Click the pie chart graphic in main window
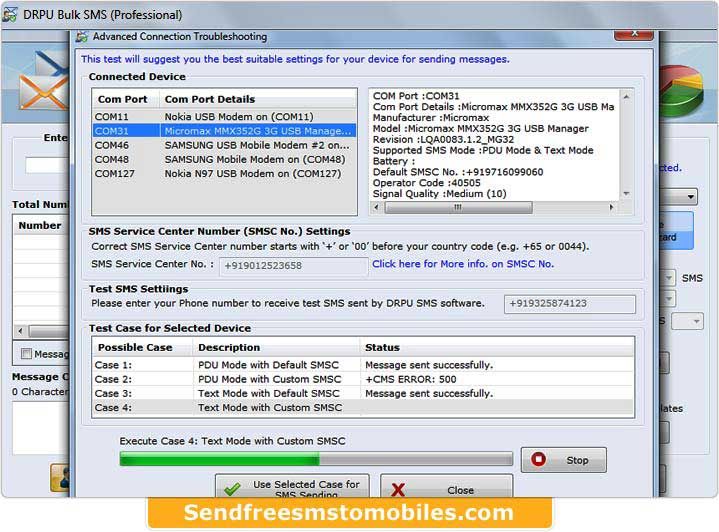This screenshot has width=719, height=532. tap(681, 91)
